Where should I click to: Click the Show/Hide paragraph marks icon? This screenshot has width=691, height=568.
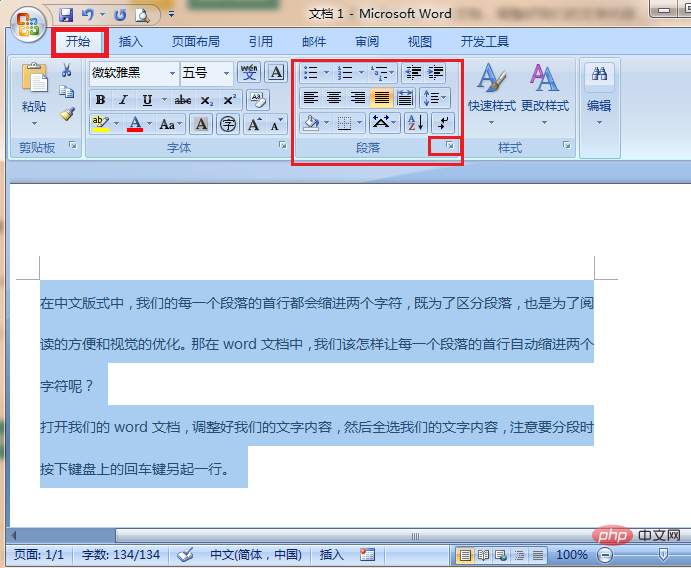coord(442,123)
